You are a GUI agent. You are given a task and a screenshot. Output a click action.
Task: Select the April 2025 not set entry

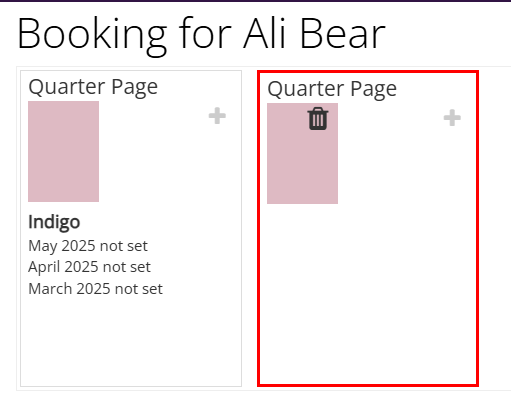click(x=89, y=267)
